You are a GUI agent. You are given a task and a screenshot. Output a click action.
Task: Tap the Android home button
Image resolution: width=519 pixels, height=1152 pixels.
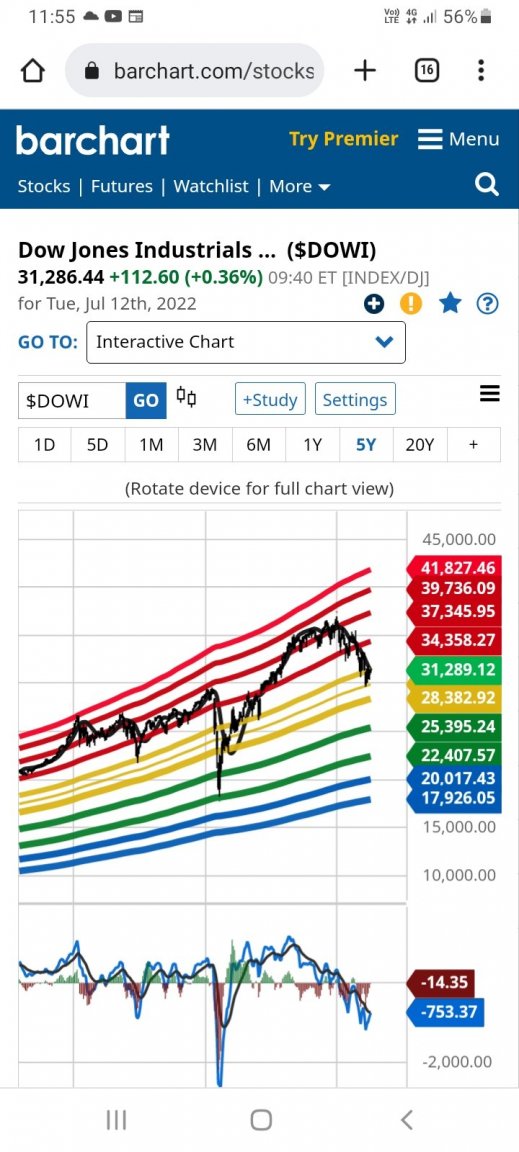(x=260, y=1120)
